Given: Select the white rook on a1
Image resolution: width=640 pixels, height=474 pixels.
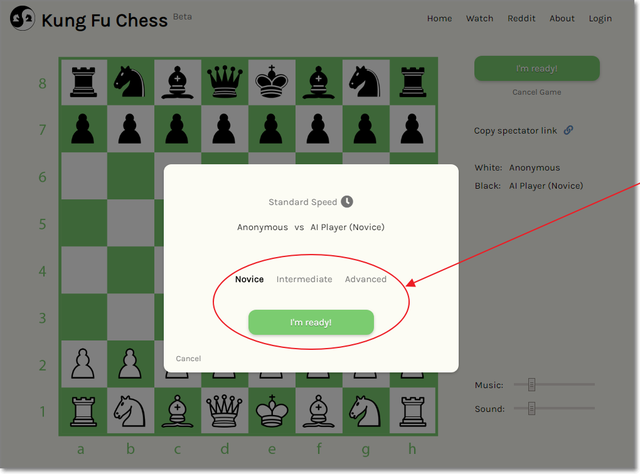Looking at the screenshot, I should [x=83, y=412].
